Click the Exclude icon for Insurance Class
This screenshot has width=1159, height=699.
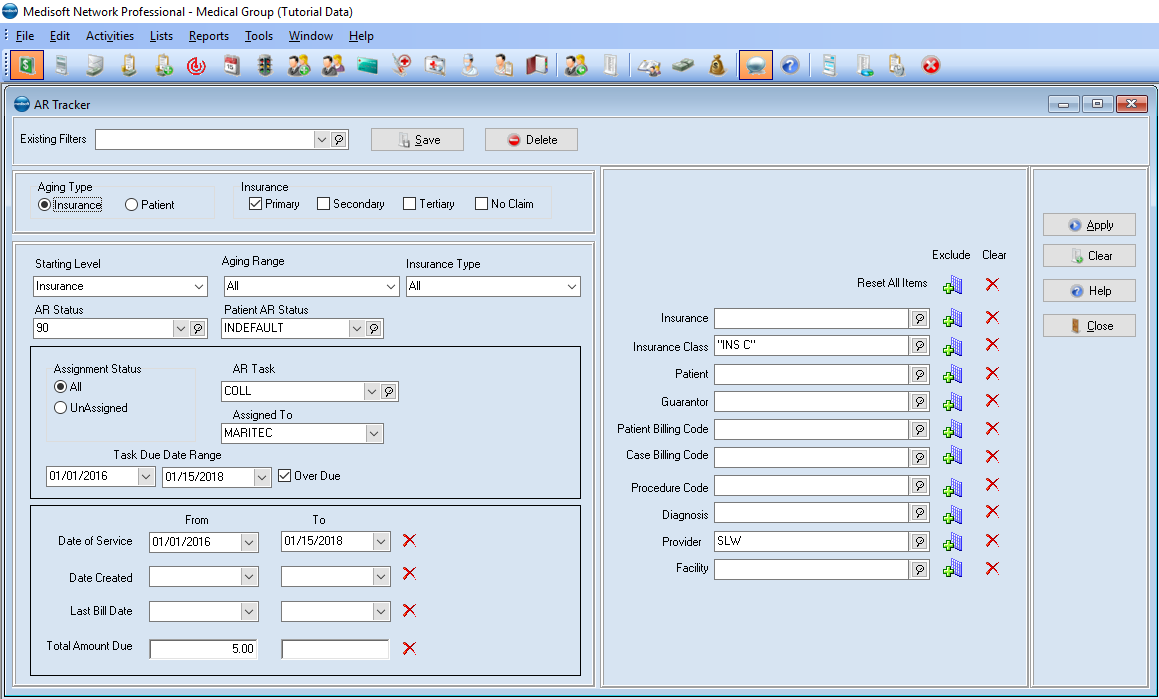[953, 346]
